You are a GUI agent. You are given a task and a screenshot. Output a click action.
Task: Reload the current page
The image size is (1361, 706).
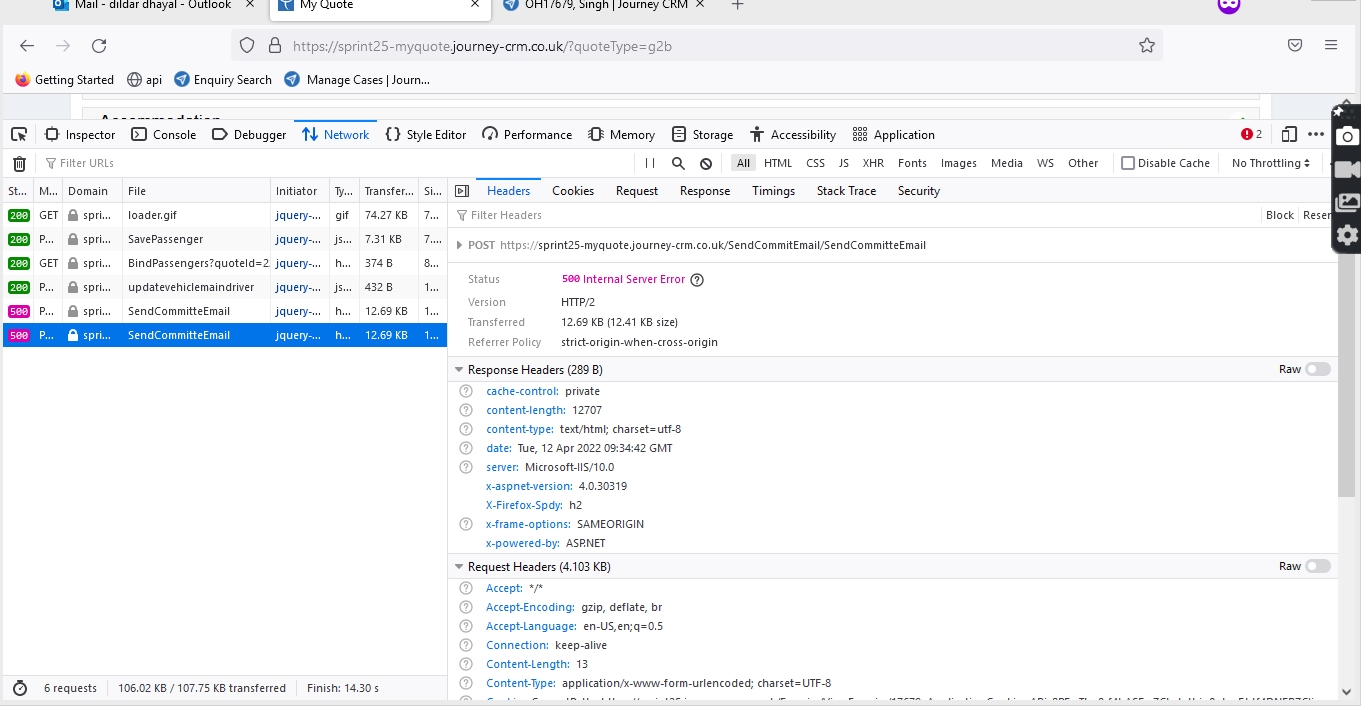click(x=99, y=46)
